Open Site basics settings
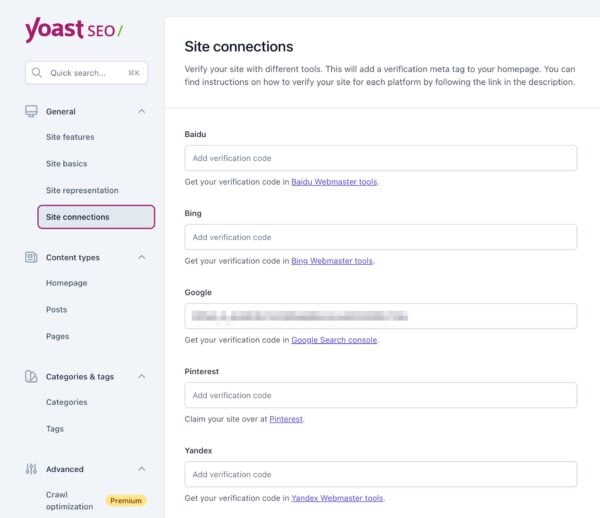The height and width of the screenshot is (518, 600). (66, 163)
